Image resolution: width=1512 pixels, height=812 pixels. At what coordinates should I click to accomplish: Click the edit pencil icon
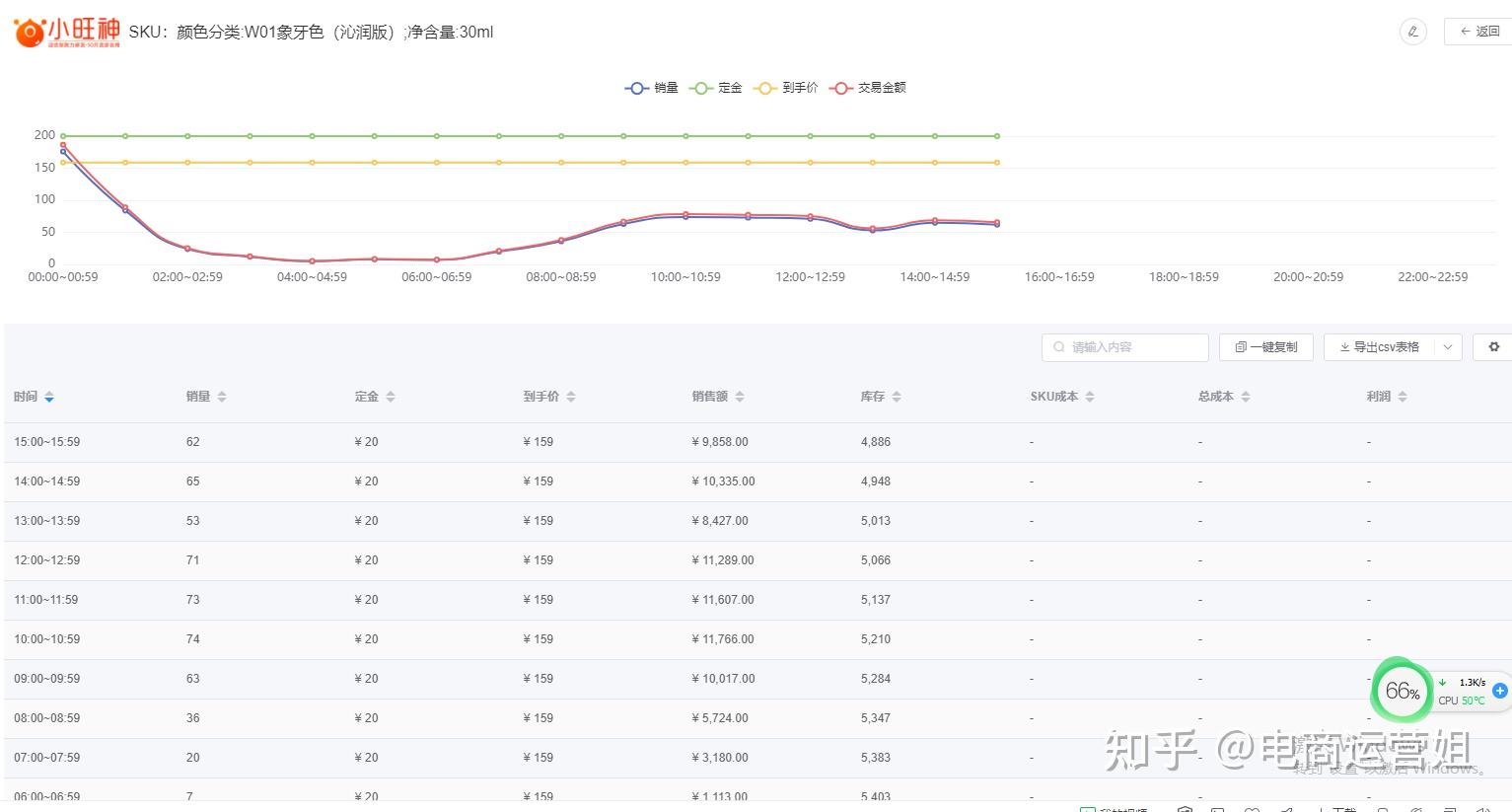point(1413,32)
